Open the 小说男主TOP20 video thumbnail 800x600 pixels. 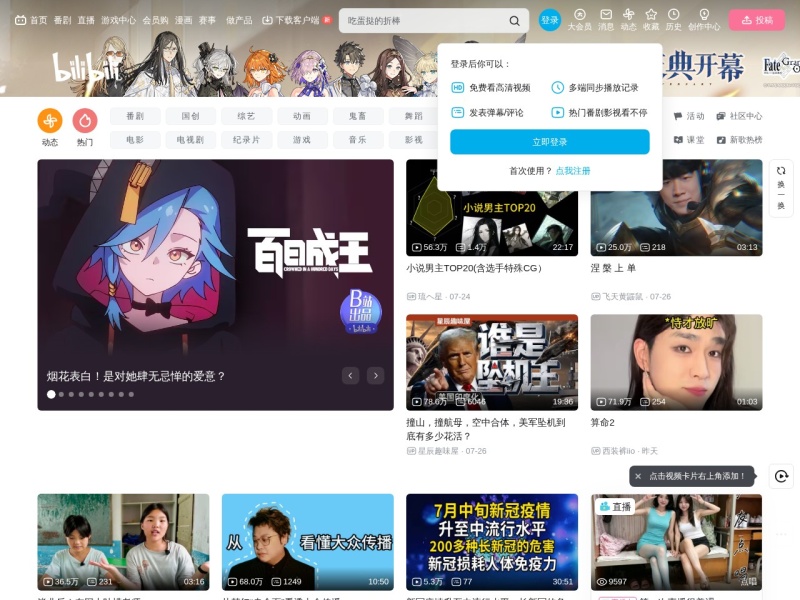[x=492, y=208]
